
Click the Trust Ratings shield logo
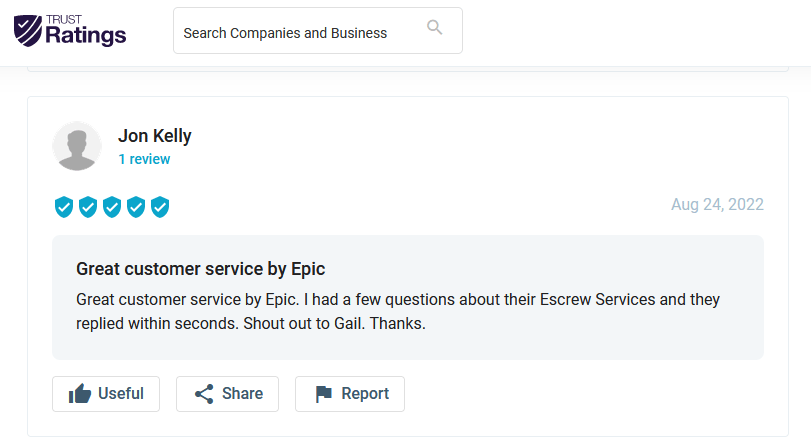pos(28,31)
